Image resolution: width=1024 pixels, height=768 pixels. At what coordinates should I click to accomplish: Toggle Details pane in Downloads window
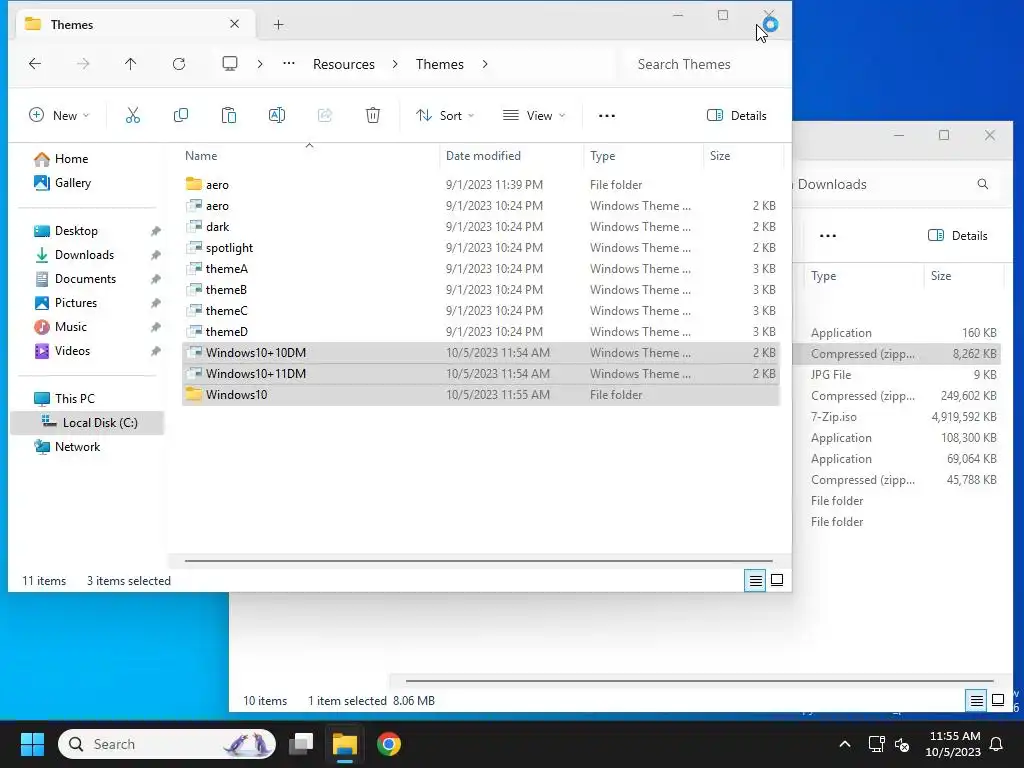point(958,236)
